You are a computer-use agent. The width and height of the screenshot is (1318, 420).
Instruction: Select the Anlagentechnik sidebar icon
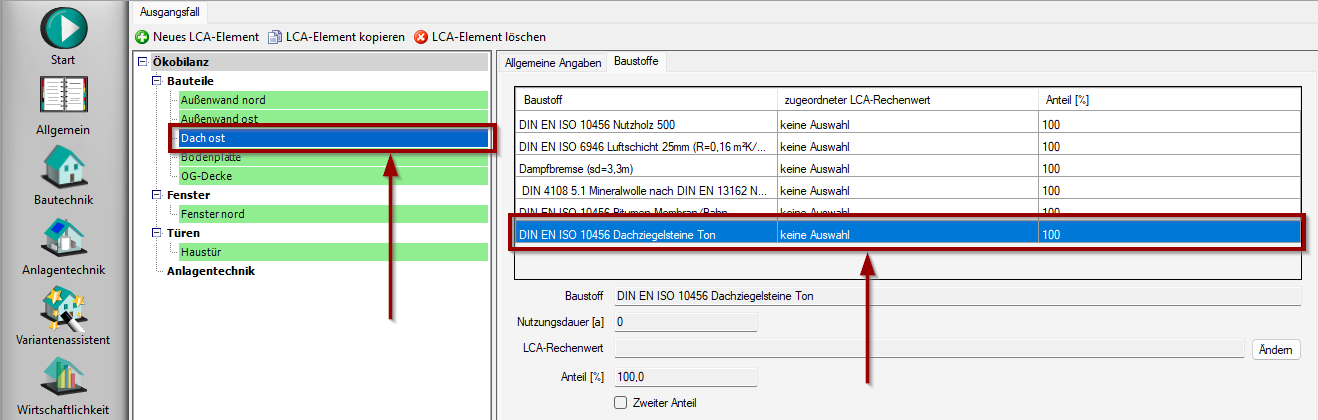[x=63, y=236]
